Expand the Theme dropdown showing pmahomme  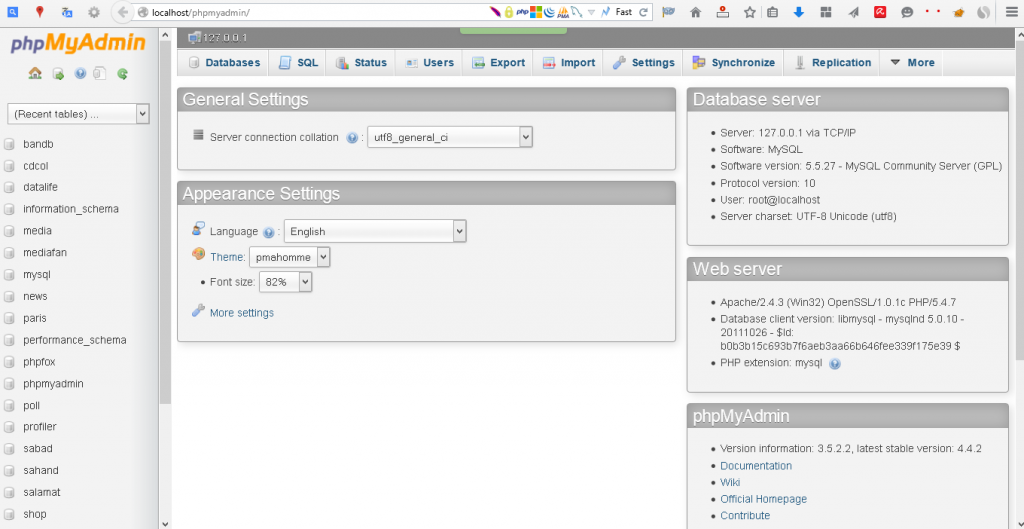click(290, 257)
